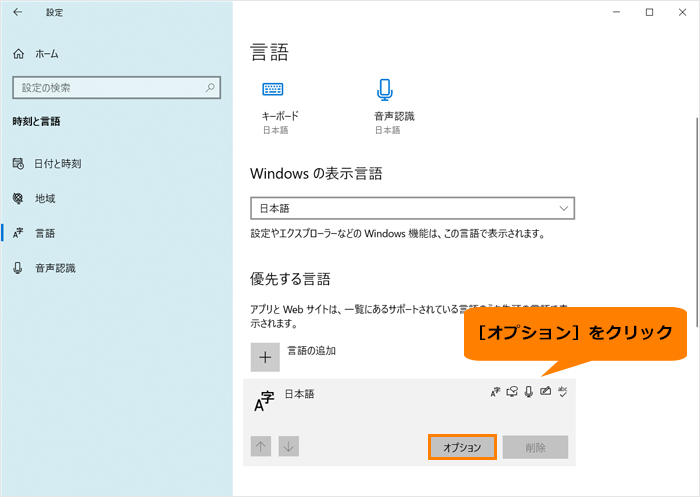Viewport: 700px width, 497px height.
Task: Click the speech recognition microphone feature icon
Action: click(529, 392)
